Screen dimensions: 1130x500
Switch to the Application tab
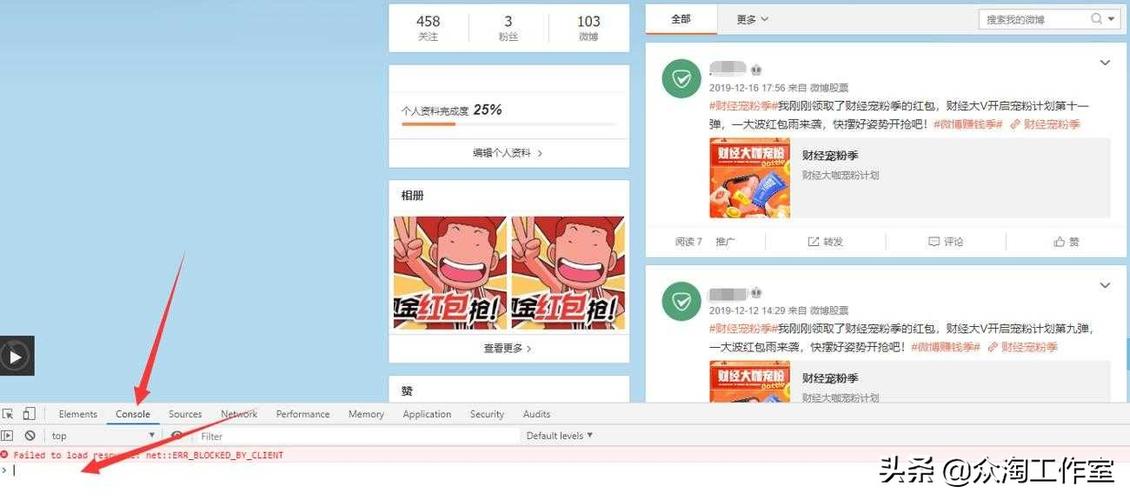click(x=427, y=414)
